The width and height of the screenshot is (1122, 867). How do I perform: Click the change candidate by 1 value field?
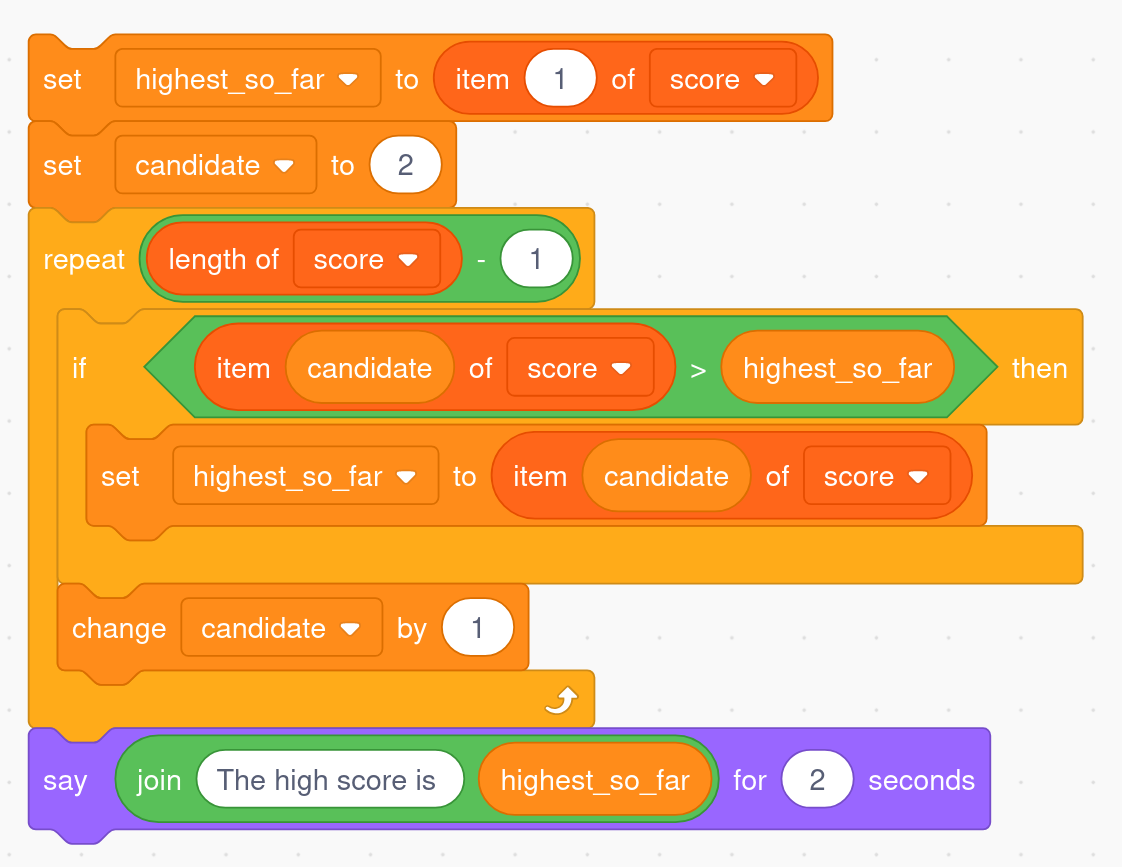click(x=477, y=629)
